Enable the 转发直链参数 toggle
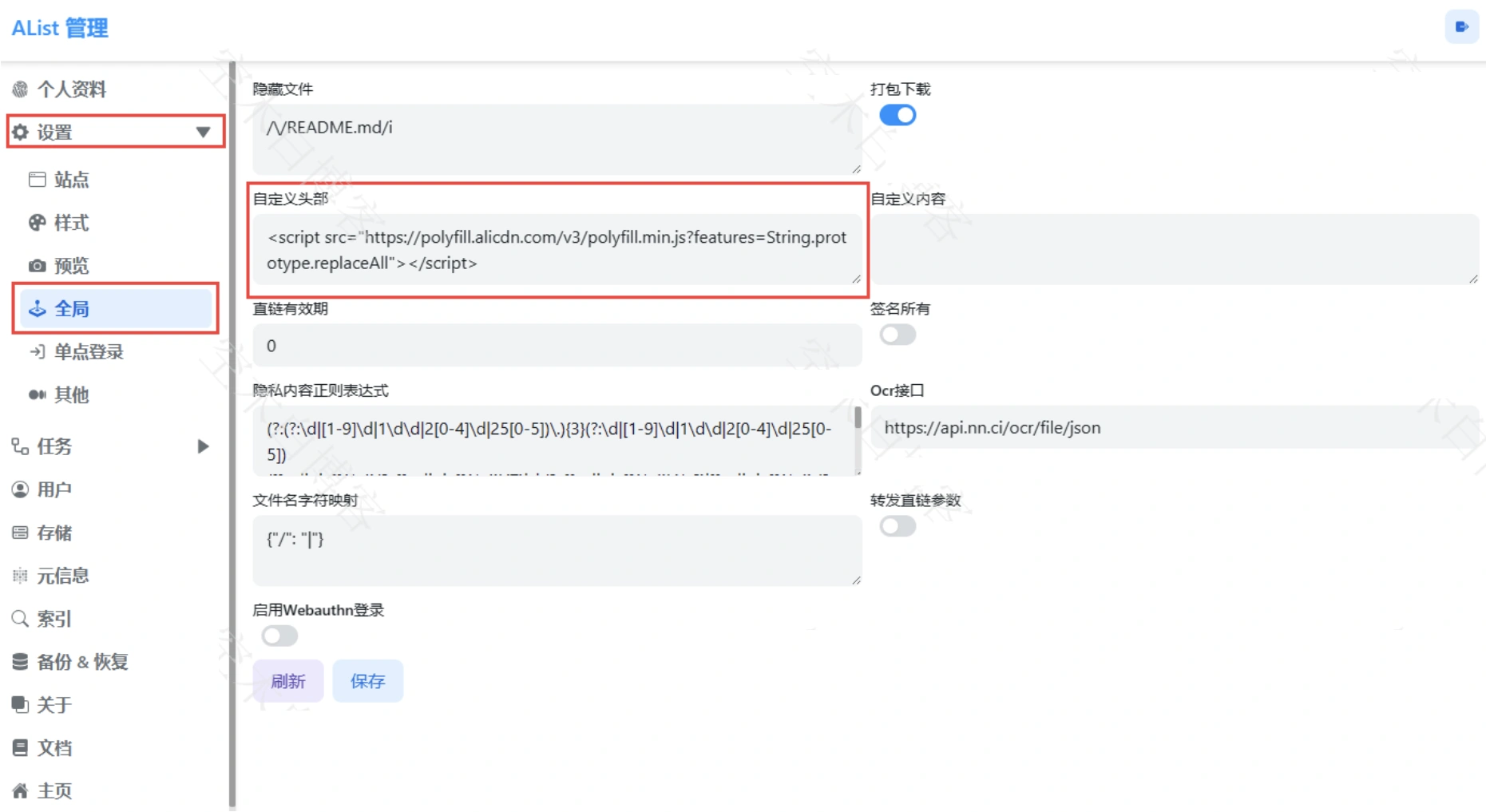Viewport: 1486px width, 812px height. pos(898,527)
